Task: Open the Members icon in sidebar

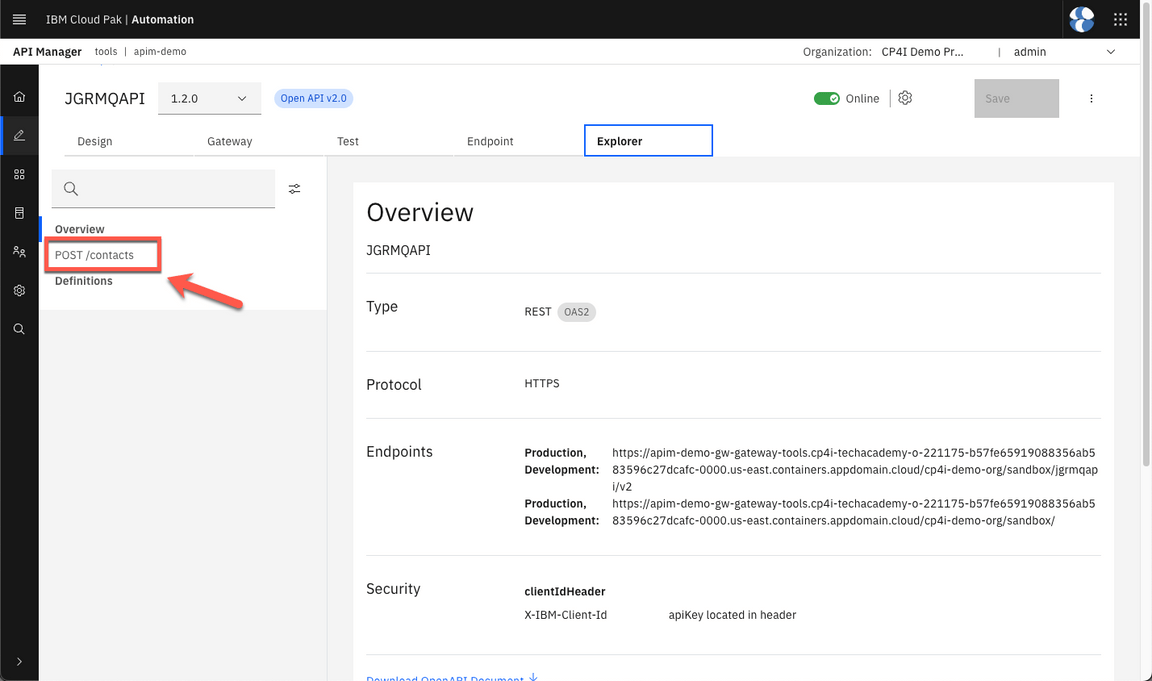Action: [x=19, y=252]
